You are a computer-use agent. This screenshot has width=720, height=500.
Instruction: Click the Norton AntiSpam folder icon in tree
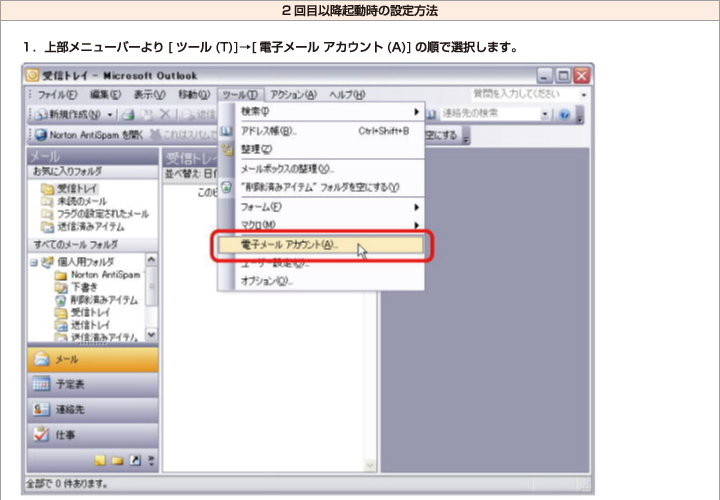(x=61, y=275)
